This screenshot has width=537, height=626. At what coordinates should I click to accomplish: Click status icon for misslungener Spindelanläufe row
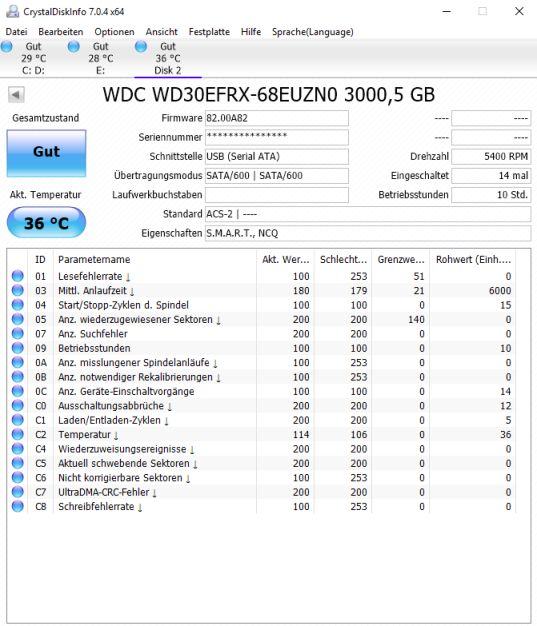(x=18, y=362)
